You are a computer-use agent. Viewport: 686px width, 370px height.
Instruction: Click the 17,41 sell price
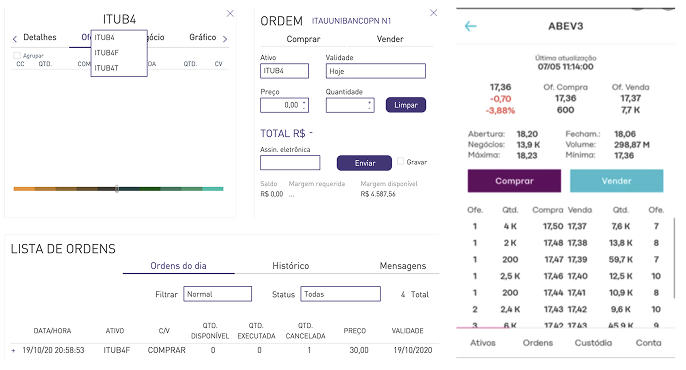pos(578,293)
